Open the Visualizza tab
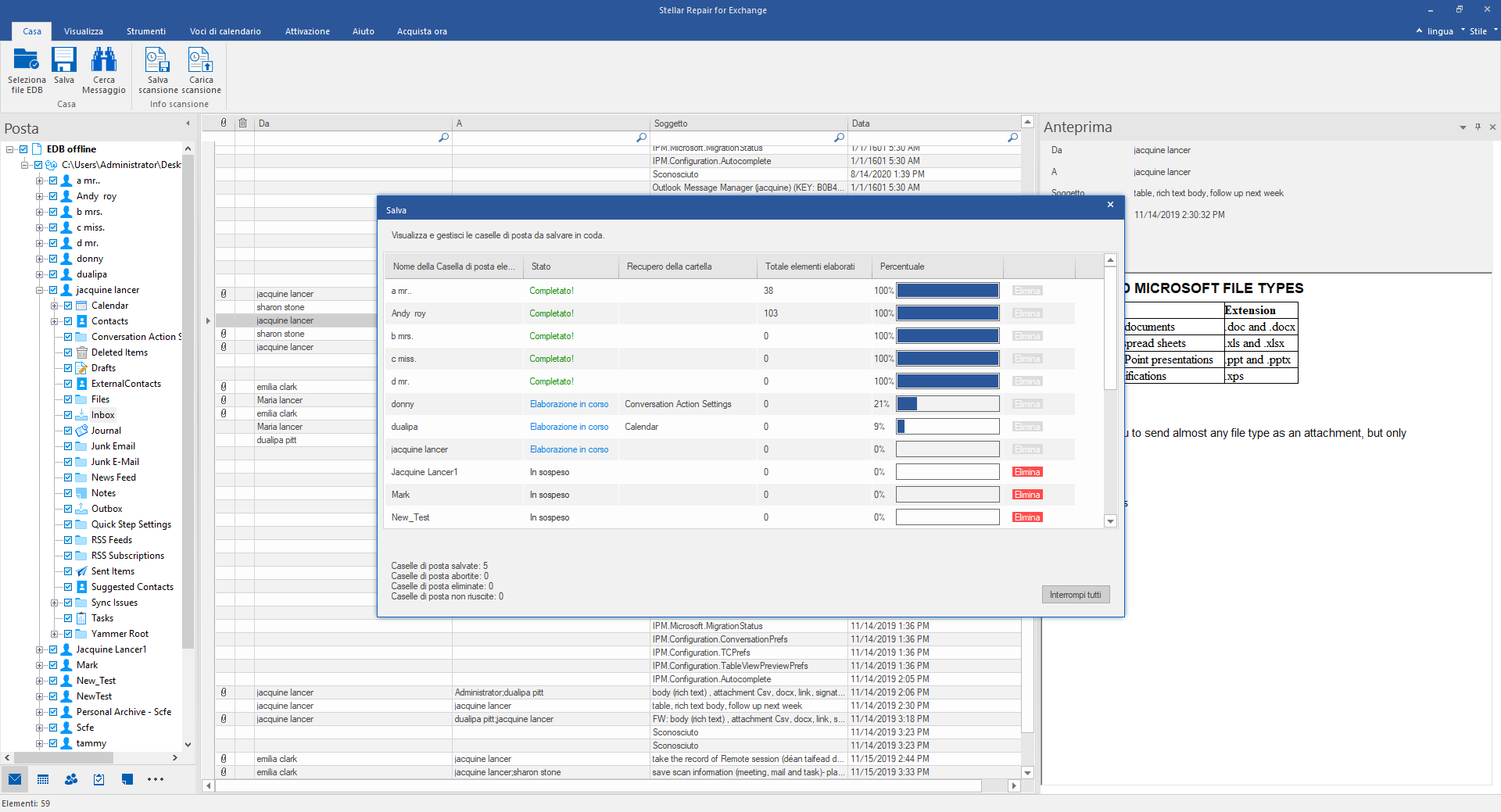Viewport: 1501px width, 812px height. click(84, 31)
